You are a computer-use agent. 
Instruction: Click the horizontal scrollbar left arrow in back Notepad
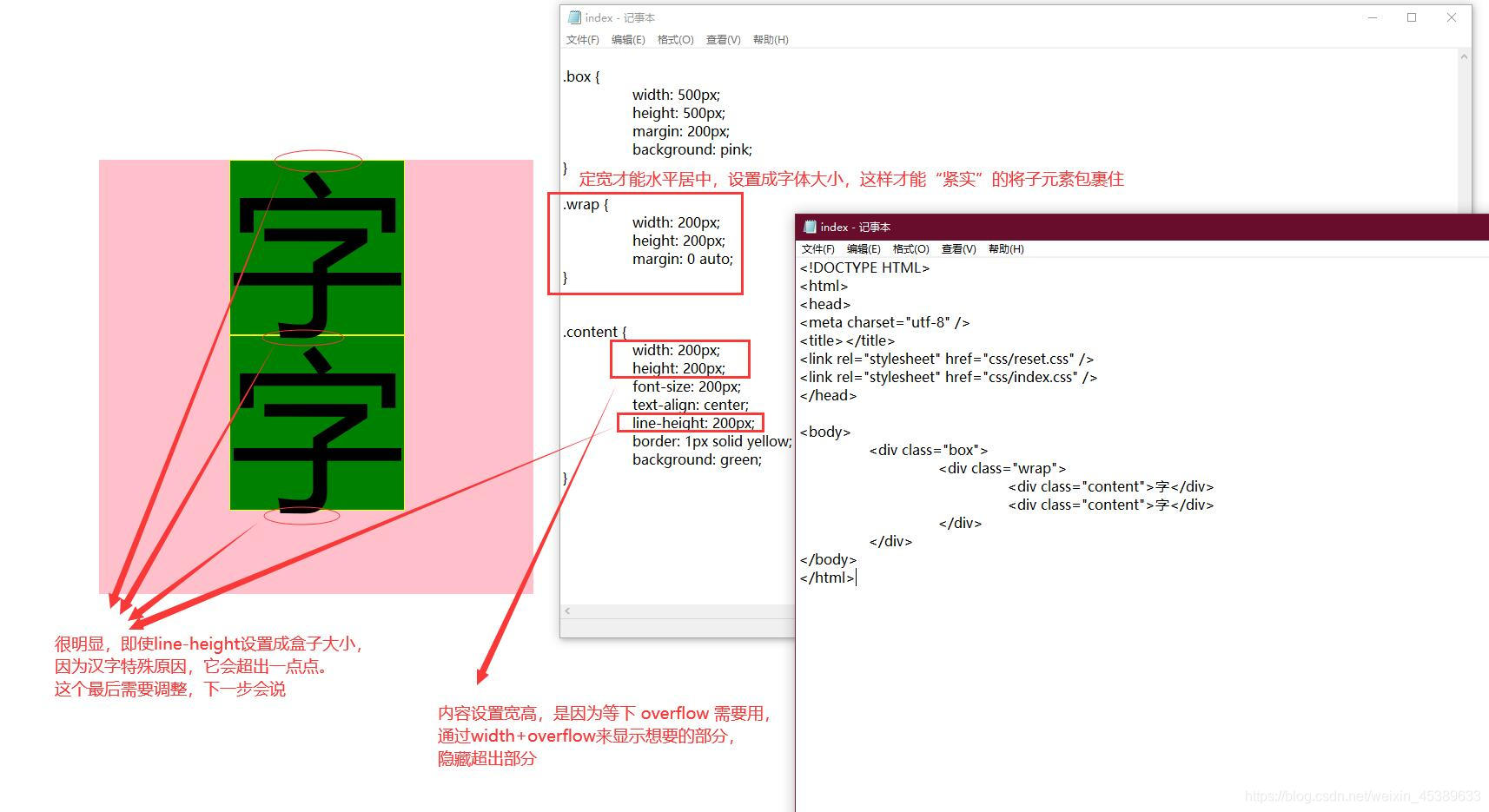tap(567, 611)
